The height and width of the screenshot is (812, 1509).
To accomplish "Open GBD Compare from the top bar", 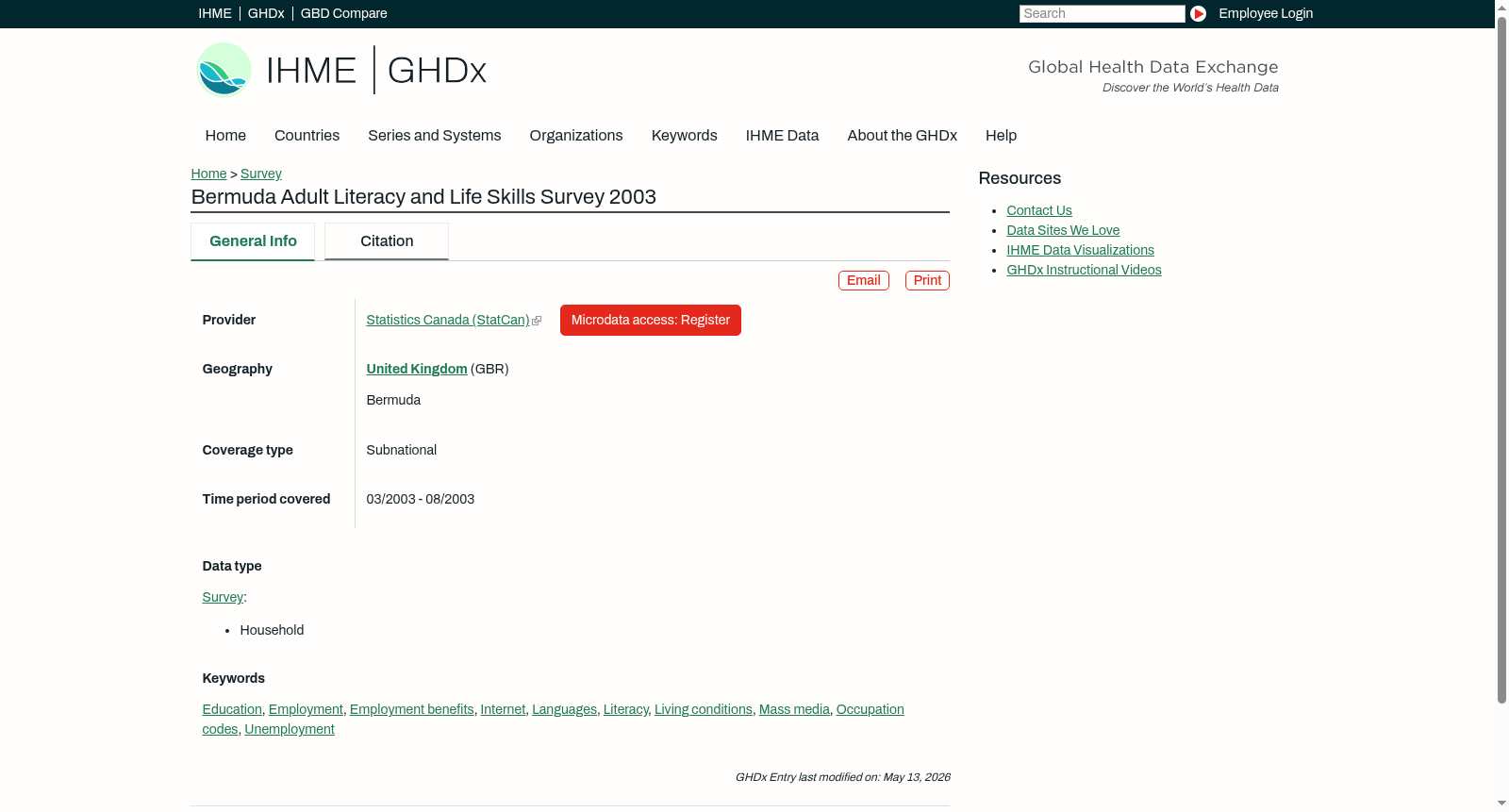I will 343,13.
